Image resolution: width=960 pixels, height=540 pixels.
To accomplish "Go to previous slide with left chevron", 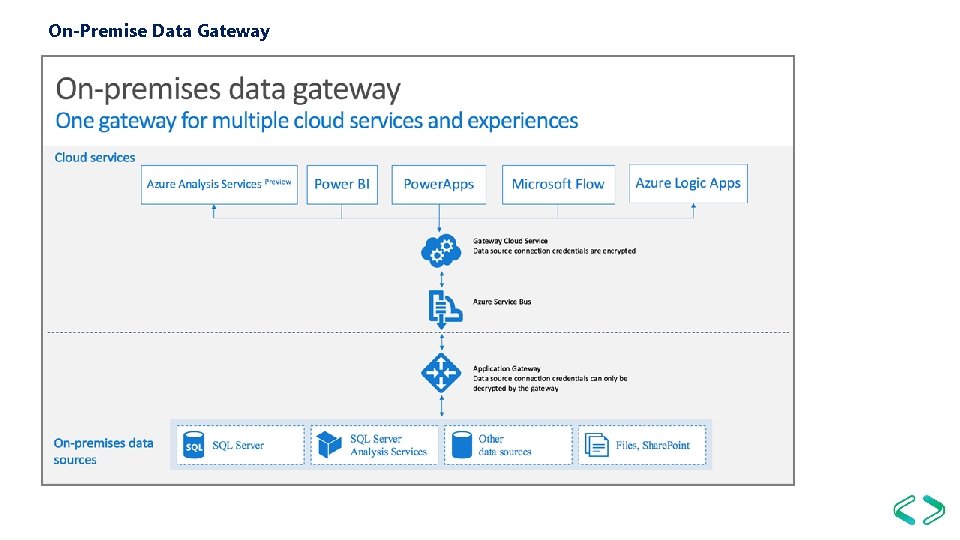I will [904, 510].
